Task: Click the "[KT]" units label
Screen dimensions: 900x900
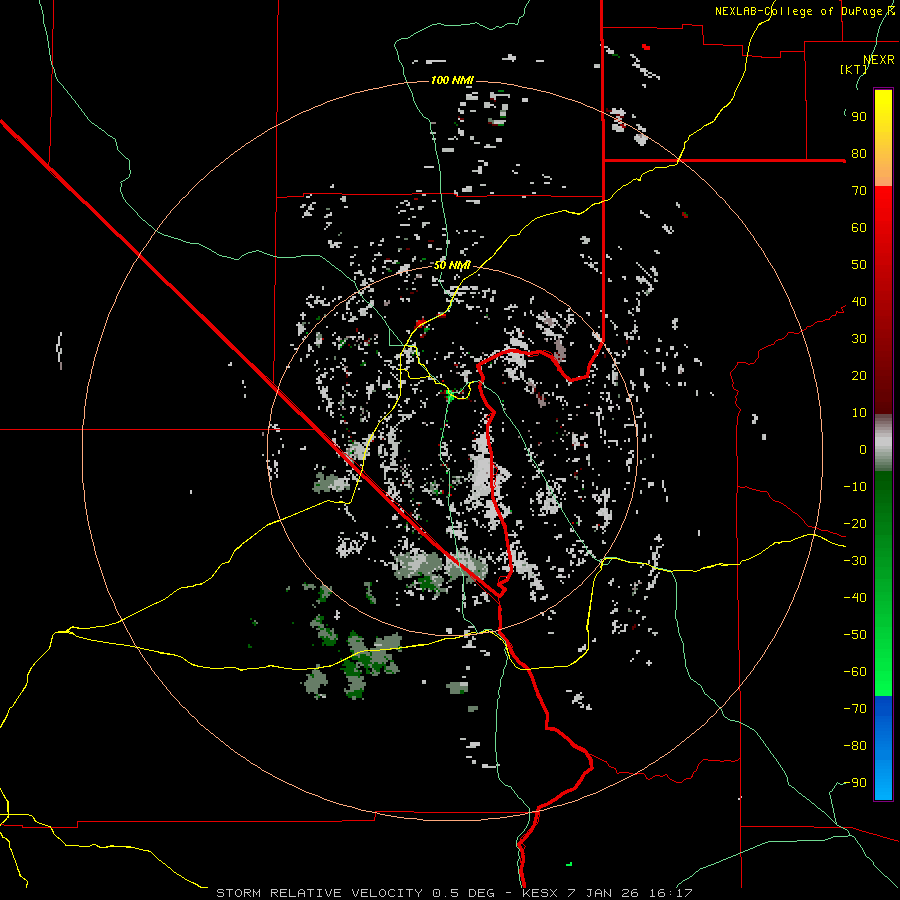Action: [x=854, y=69]
